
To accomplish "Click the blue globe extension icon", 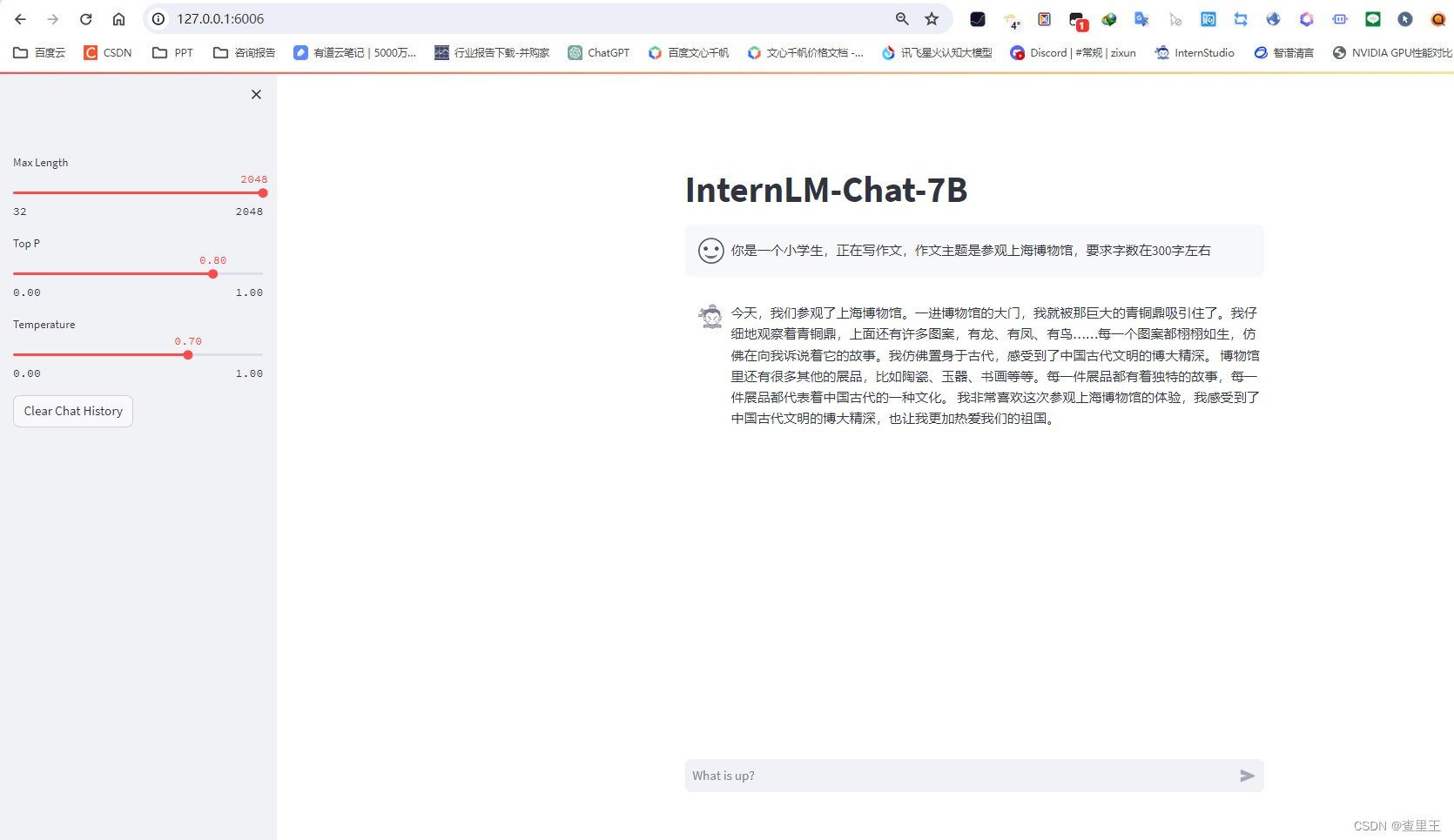I will (x=1274, y=19).
